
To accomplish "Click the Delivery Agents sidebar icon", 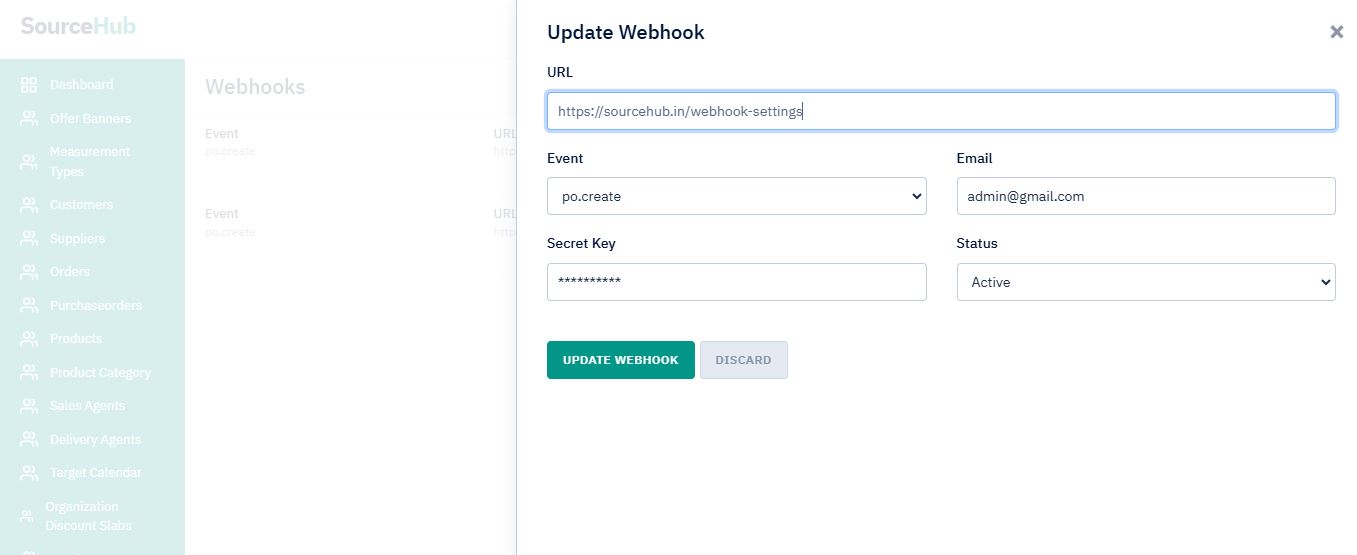I will coord(29,440).
